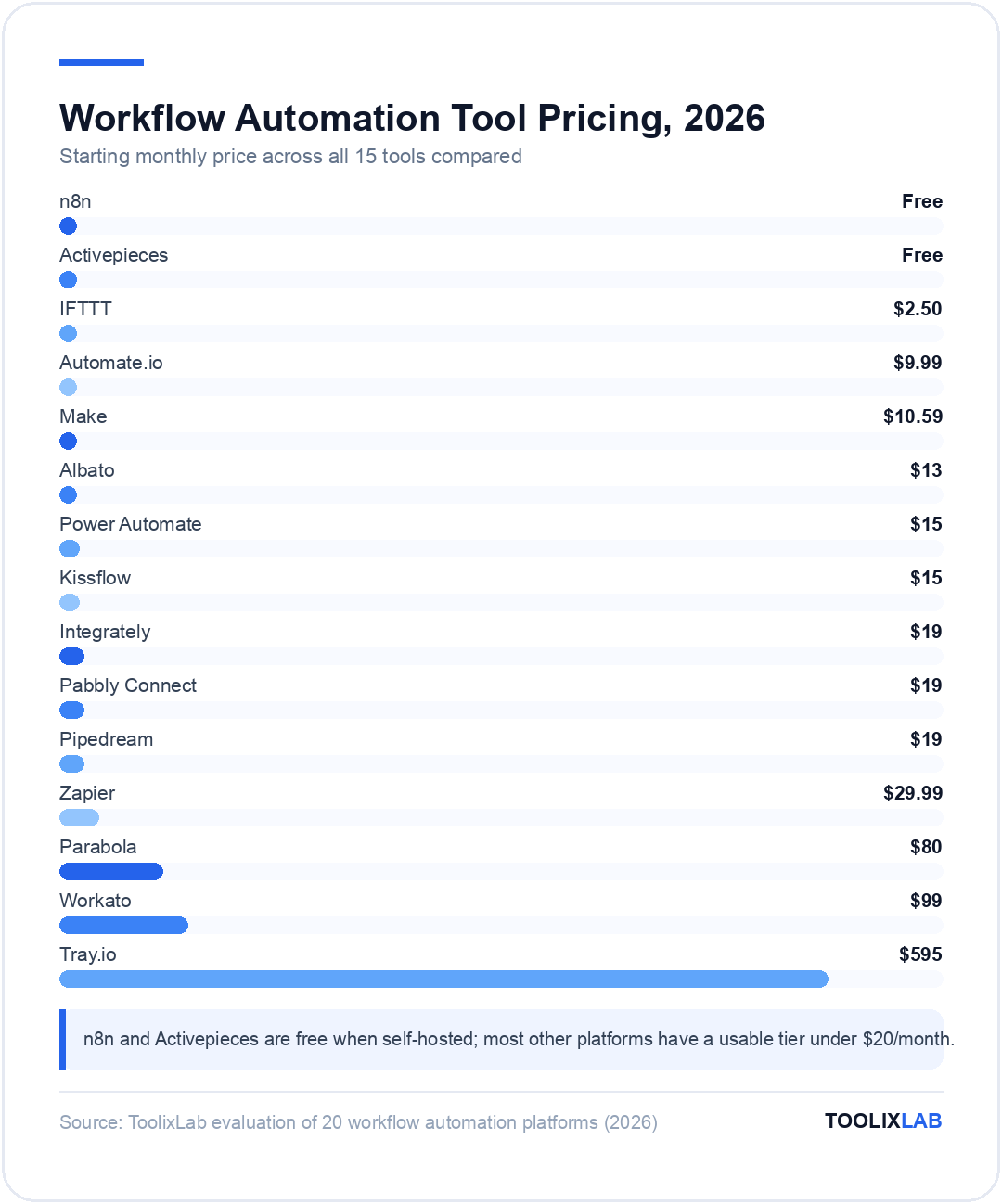Click the Integrately price bar
The width and height of the screenshot is (1002, 1204).
[71, 657]
